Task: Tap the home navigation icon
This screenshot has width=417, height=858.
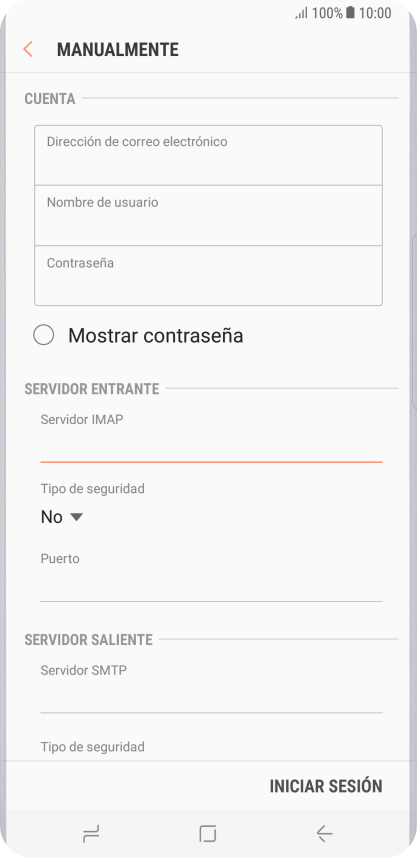Action: [x=208, y=833]
